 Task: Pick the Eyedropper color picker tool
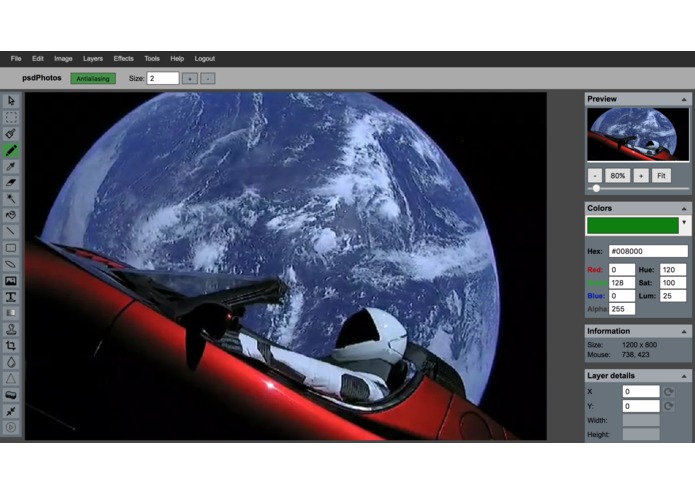[11, 167]
